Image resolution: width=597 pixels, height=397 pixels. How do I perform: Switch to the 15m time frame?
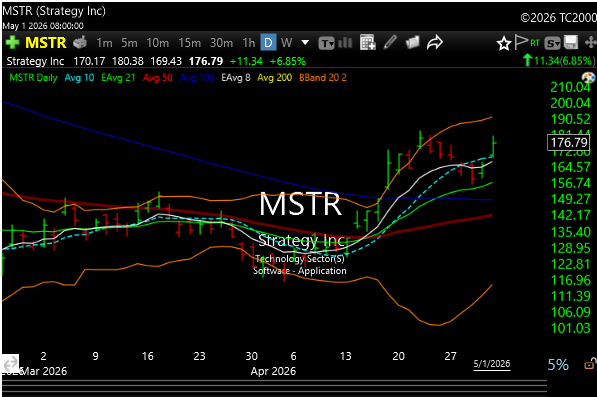(x=190, y=43)
